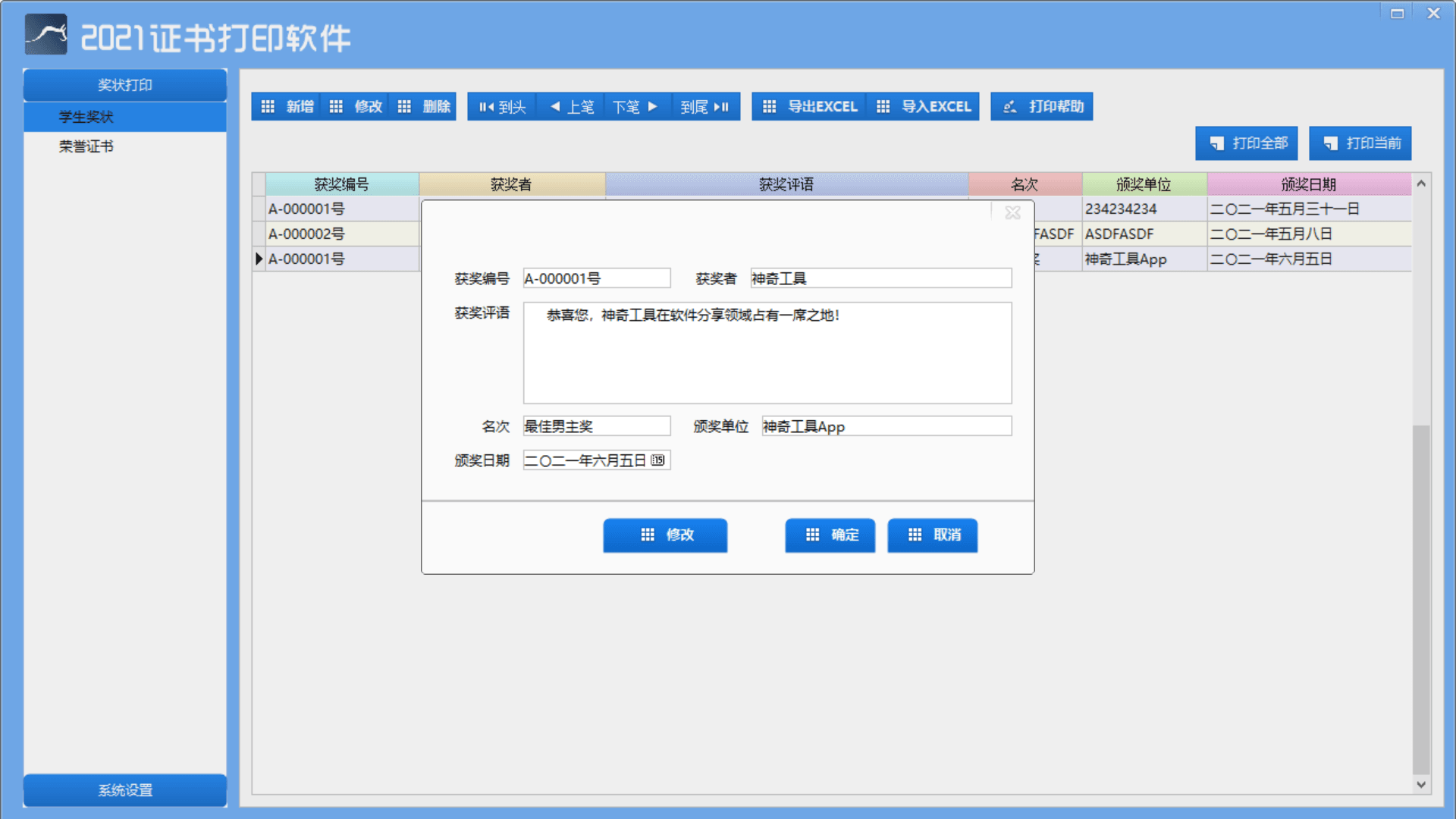1456x819 pixels.
Task: Click the 颁奖日期 column header
Action: coord(1309,184)
